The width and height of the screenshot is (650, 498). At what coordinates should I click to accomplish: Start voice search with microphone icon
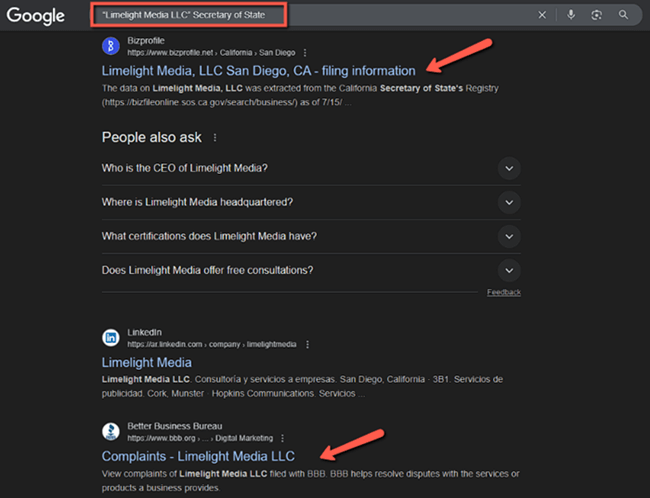coord(571,15)
